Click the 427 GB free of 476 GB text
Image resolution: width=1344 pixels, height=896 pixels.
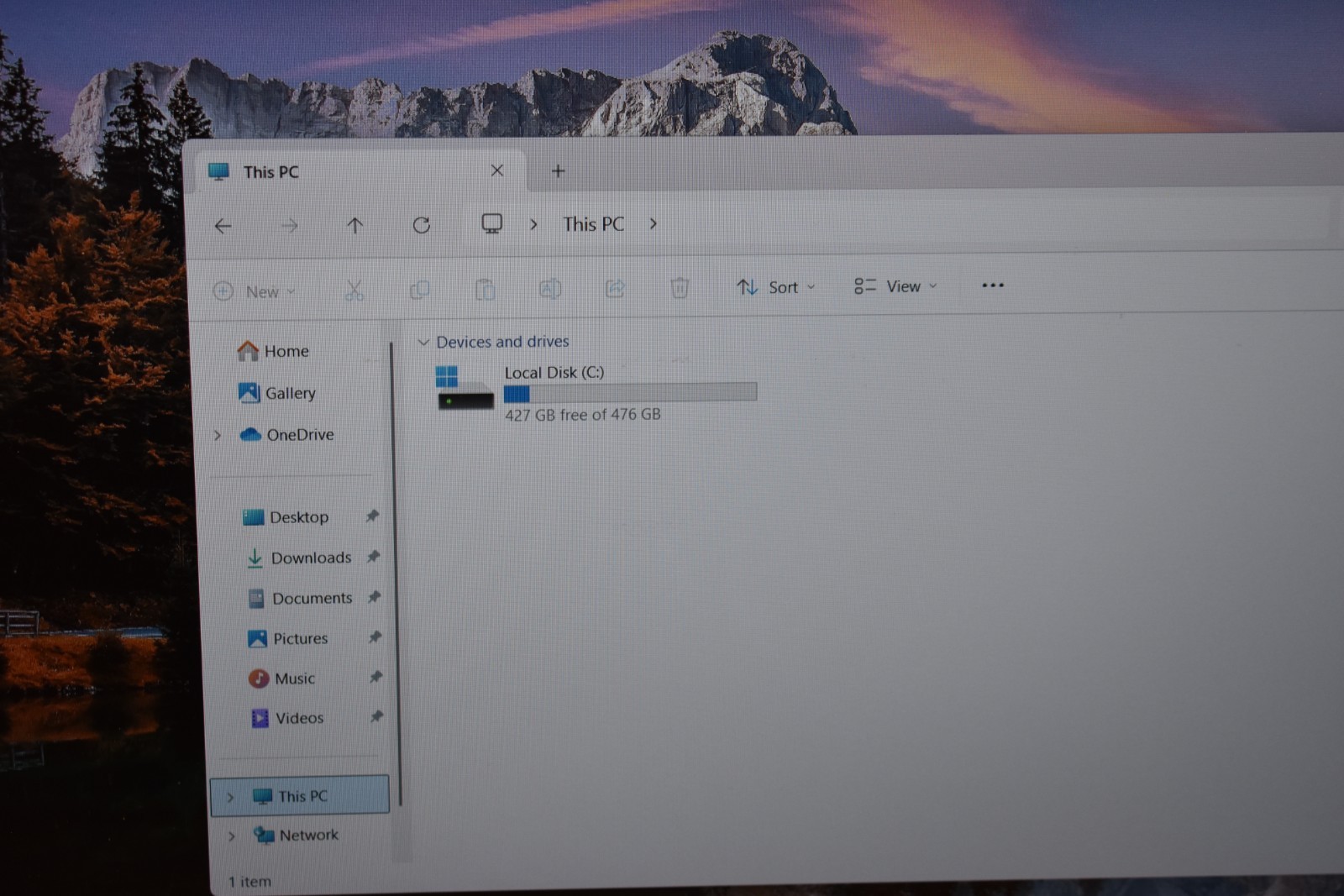tap(582, 415)
